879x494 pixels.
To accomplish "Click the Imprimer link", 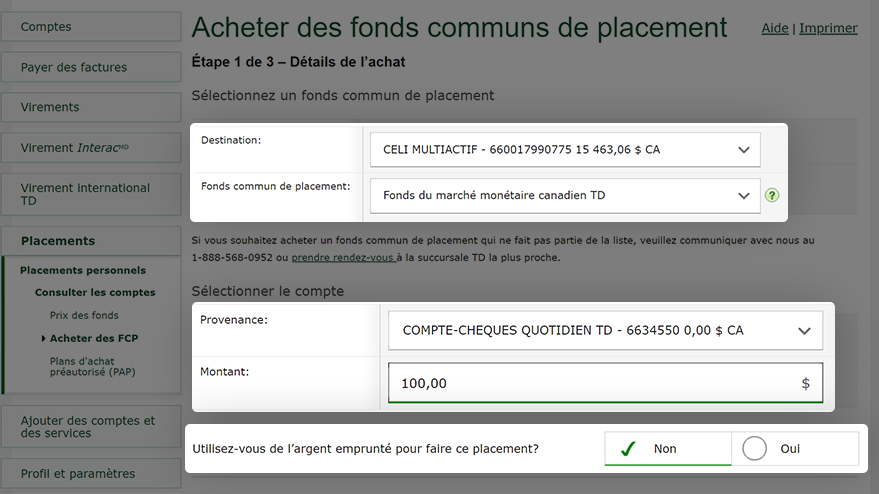I will (828, 28).
